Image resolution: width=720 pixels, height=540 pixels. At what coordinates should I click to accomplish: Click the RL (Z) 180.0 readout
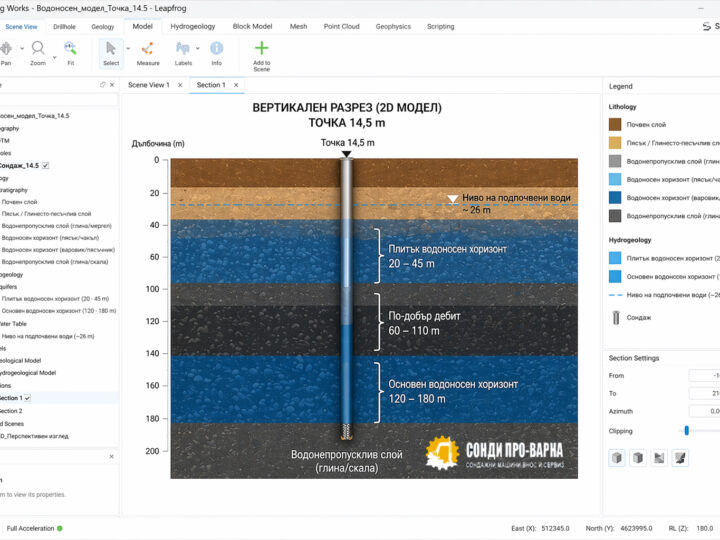691,529
